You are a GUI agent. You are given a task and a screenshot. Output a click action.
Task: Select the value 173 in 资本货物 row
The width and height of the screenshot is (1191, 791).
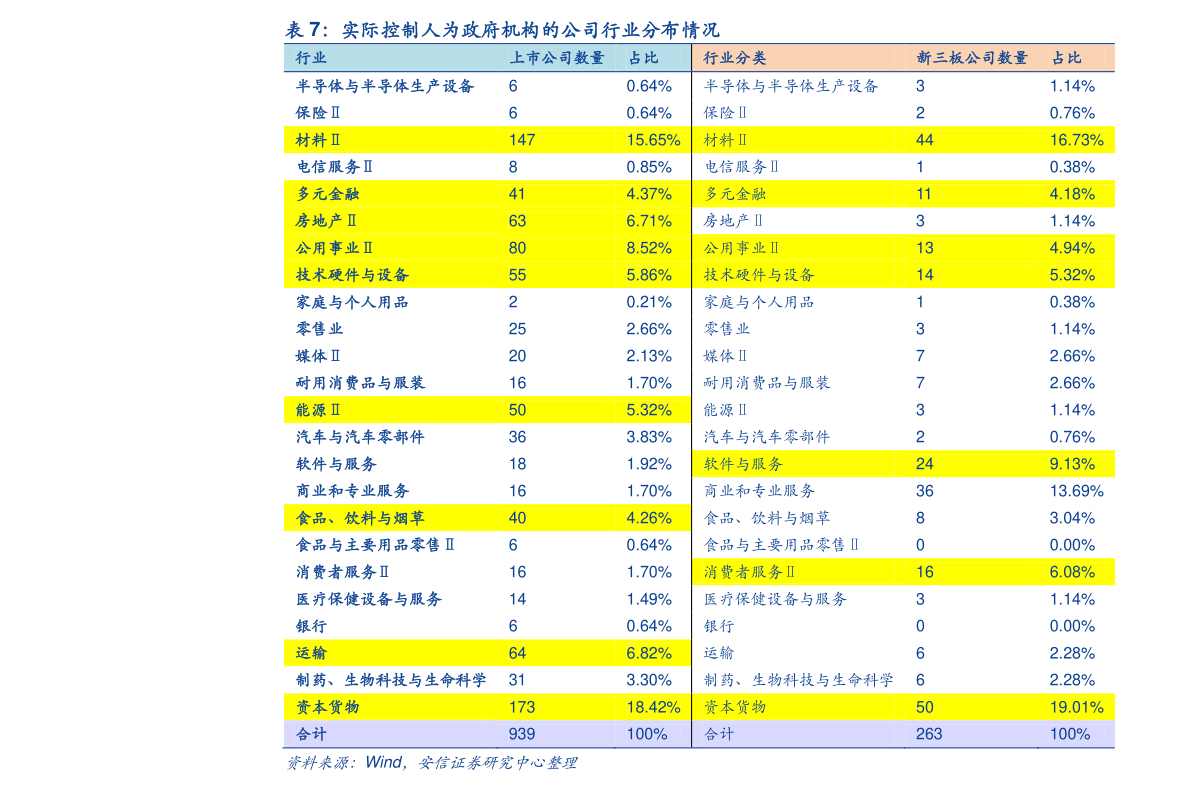coord(521,707)
